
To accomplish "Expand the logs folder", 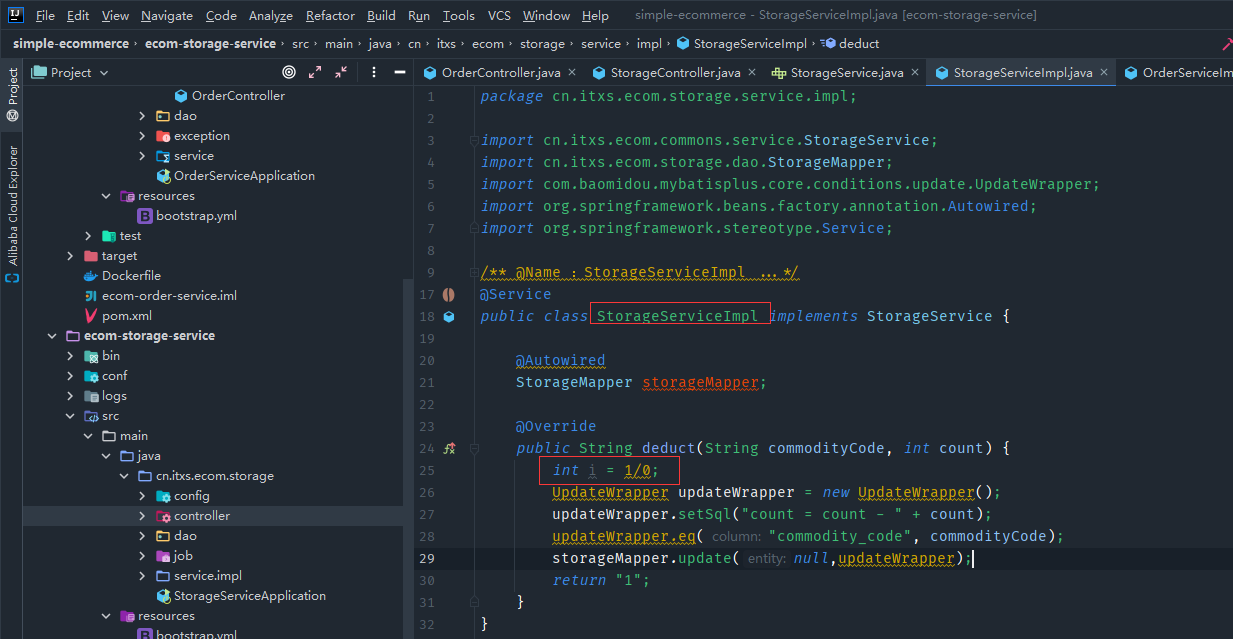I will (71, 395).
